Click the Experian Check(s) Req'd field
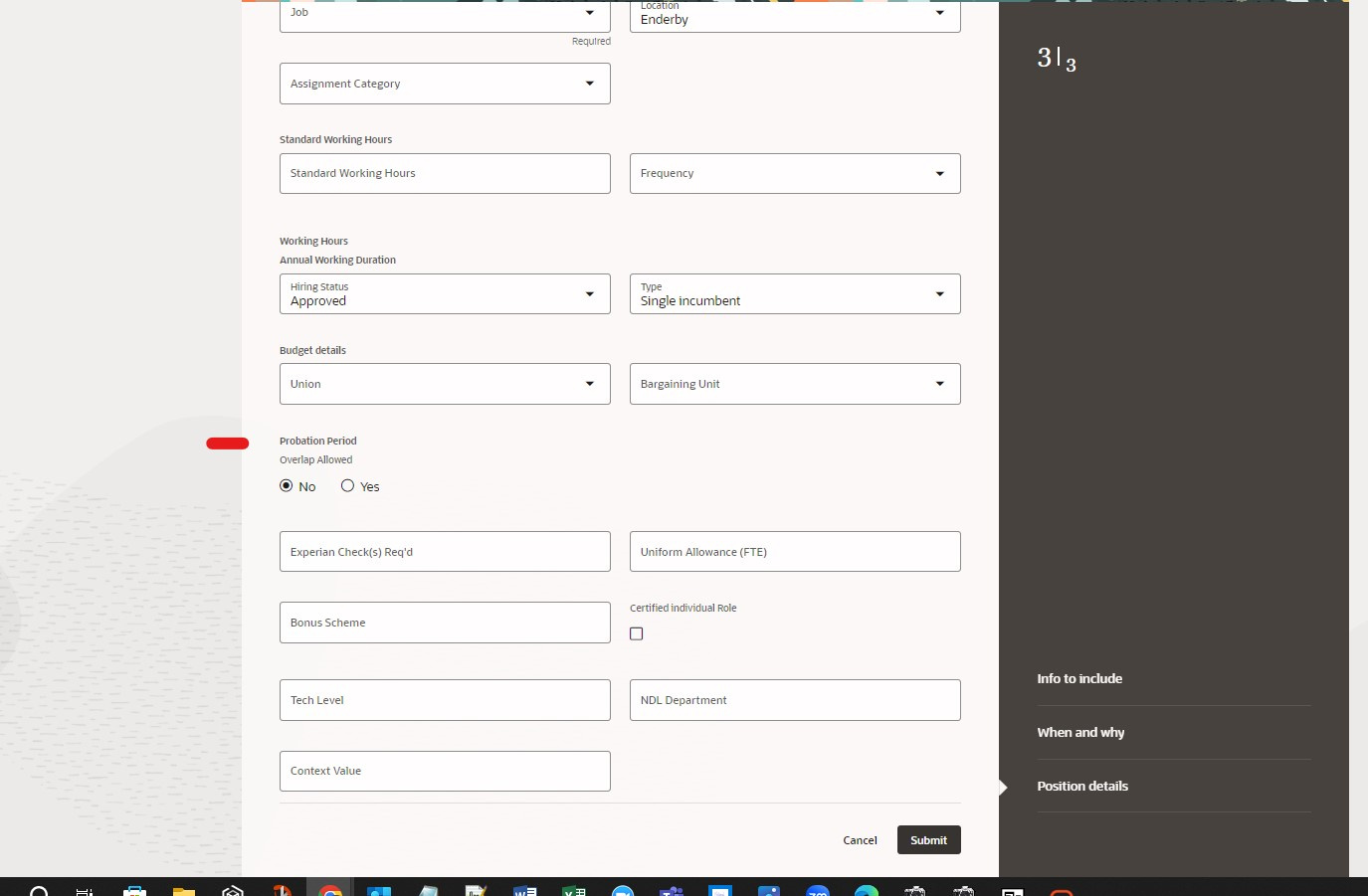The image size is (1368, 896). pos(445,552)
